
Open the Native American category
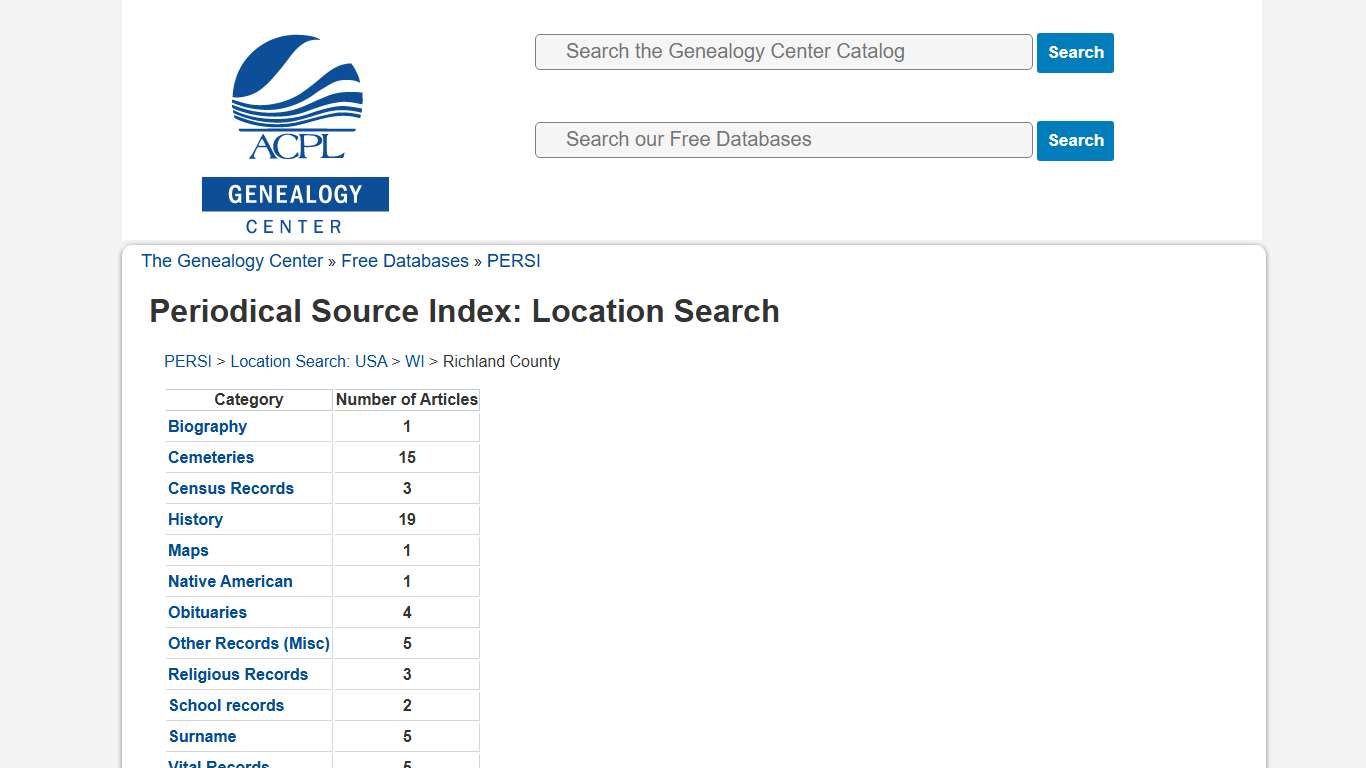(230, 581)
